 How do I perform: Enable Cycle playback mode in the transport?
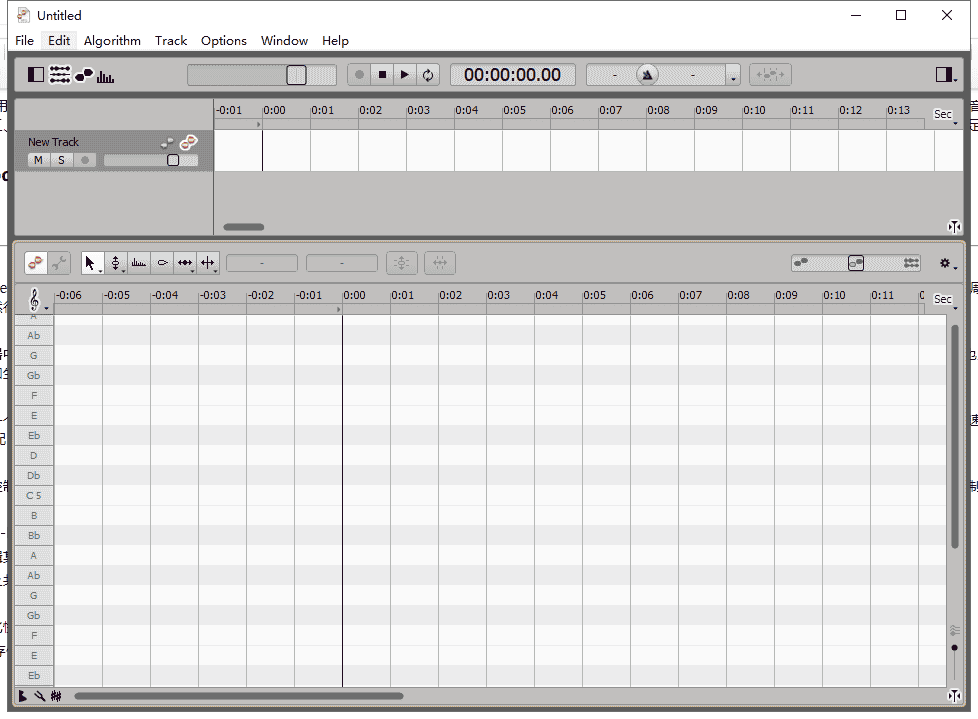[x=427, y=74]
